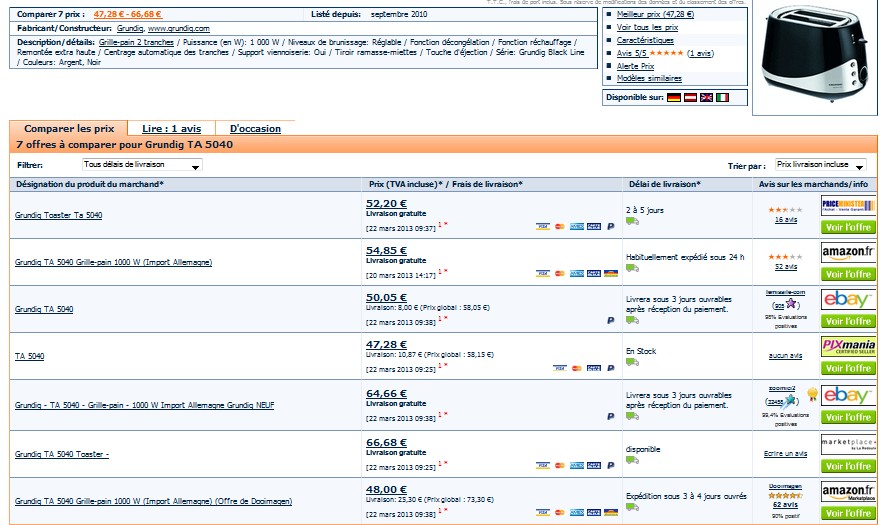Click five-star rating next to Avis 5/5
Screen dimensions: 886x525
point(666,53)
